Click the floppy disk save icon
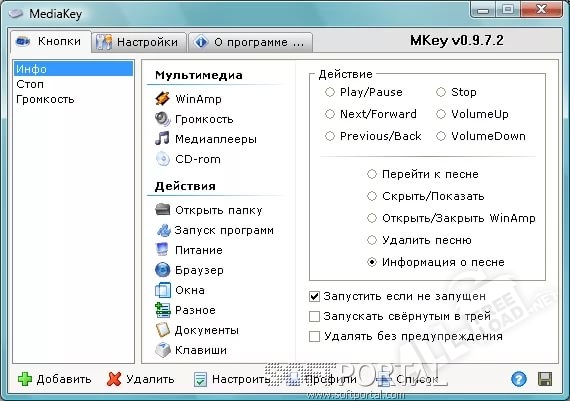Screen dimensions: 570x401 [545, 379]
